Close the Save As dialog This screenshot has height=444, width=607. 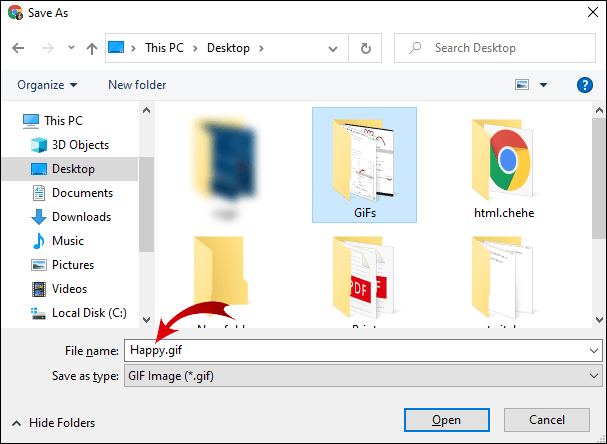pyautogui.click(x=593, y=12)
